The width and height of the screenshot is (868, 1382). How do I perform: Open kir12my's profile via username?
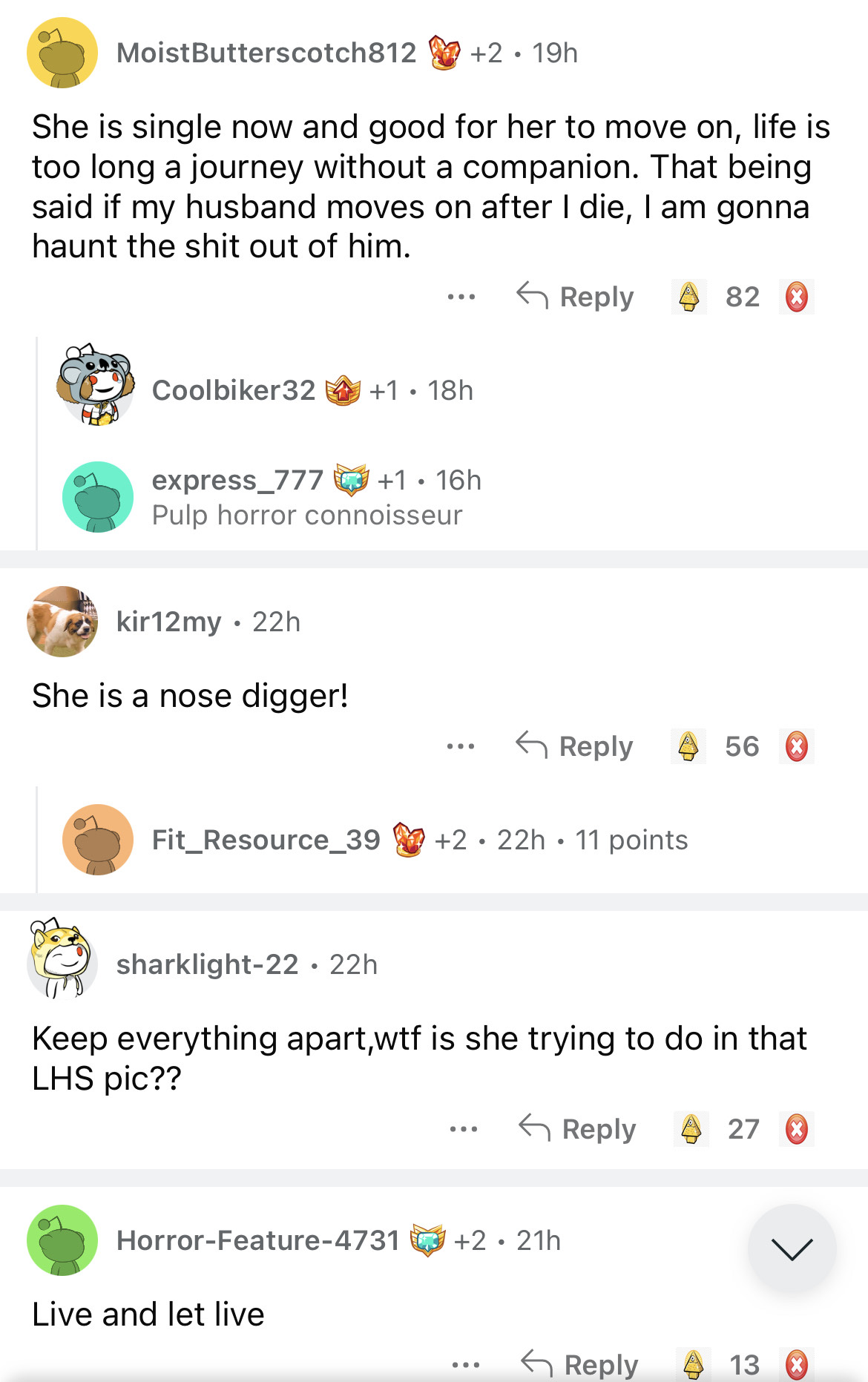click(x=169, y=622)
